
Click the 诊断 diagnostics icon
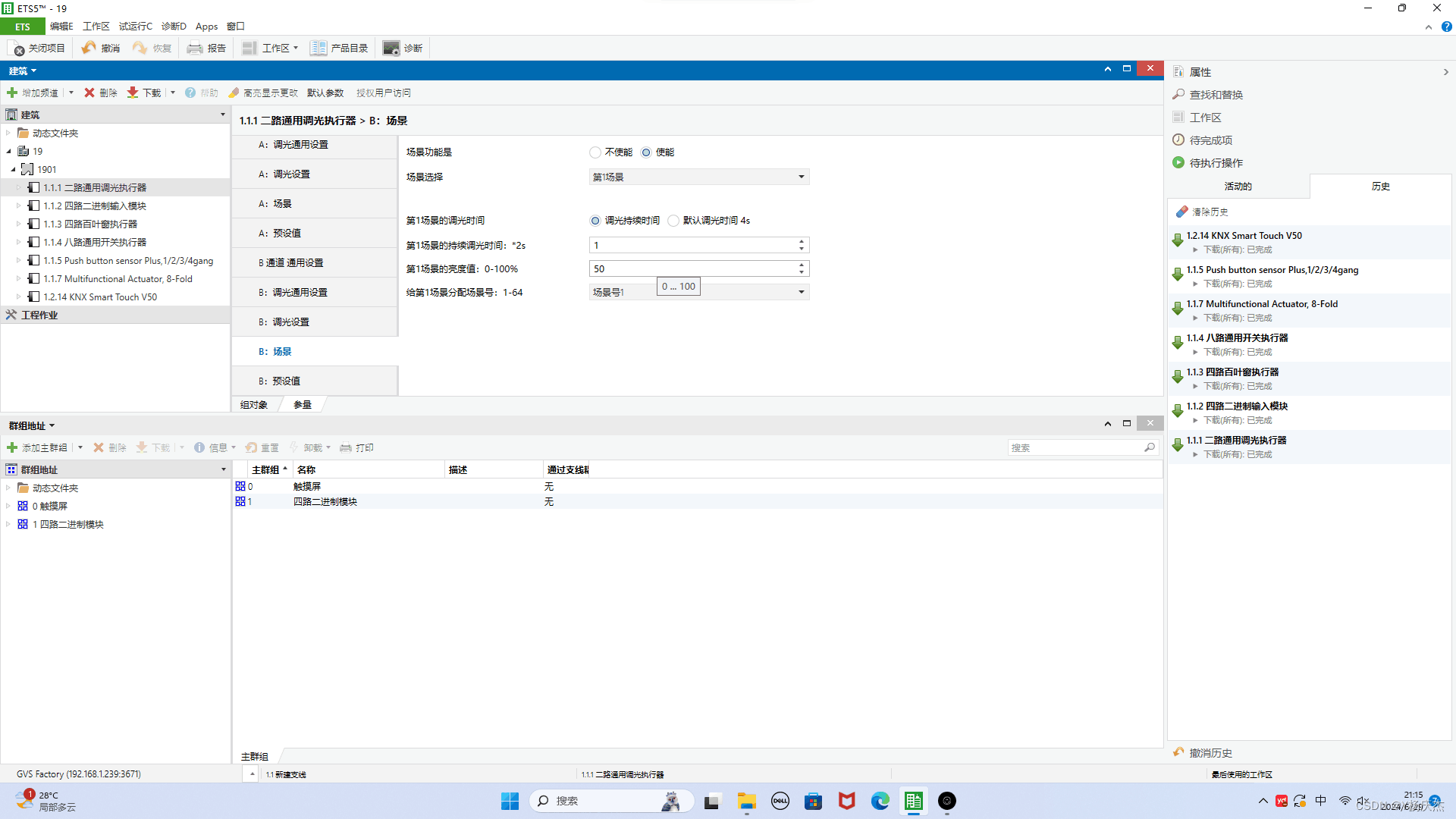point(391,49)
